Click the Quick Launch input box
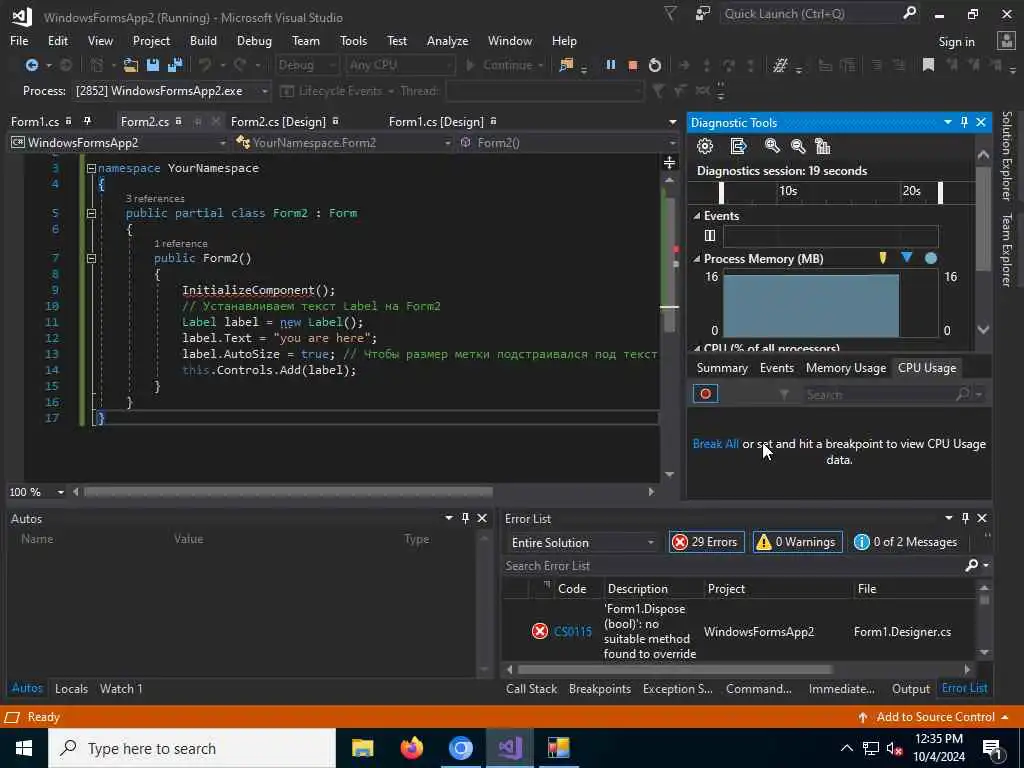 pyautogui.click(x=810, y=14)
